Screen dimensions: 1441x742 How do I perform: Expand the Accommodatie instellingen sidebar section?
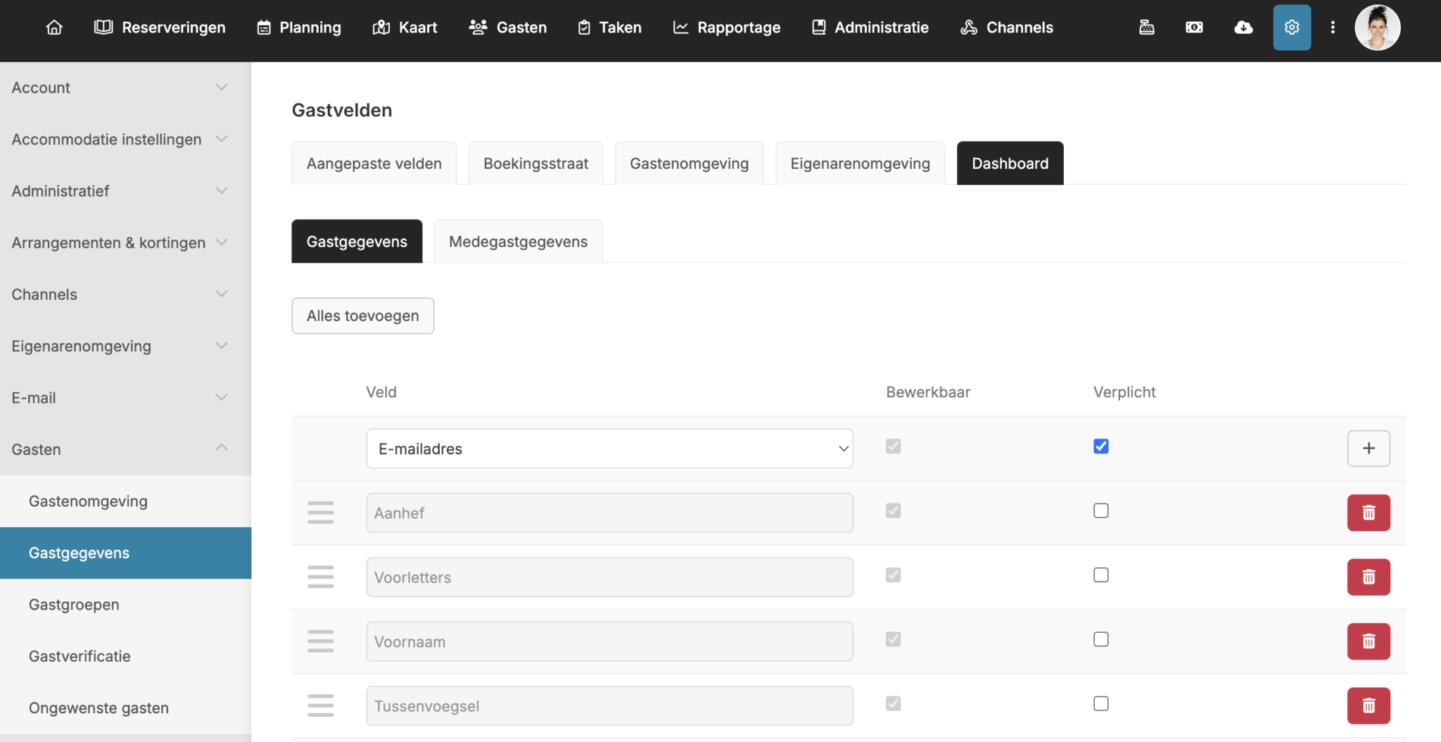tap(120, 139)
